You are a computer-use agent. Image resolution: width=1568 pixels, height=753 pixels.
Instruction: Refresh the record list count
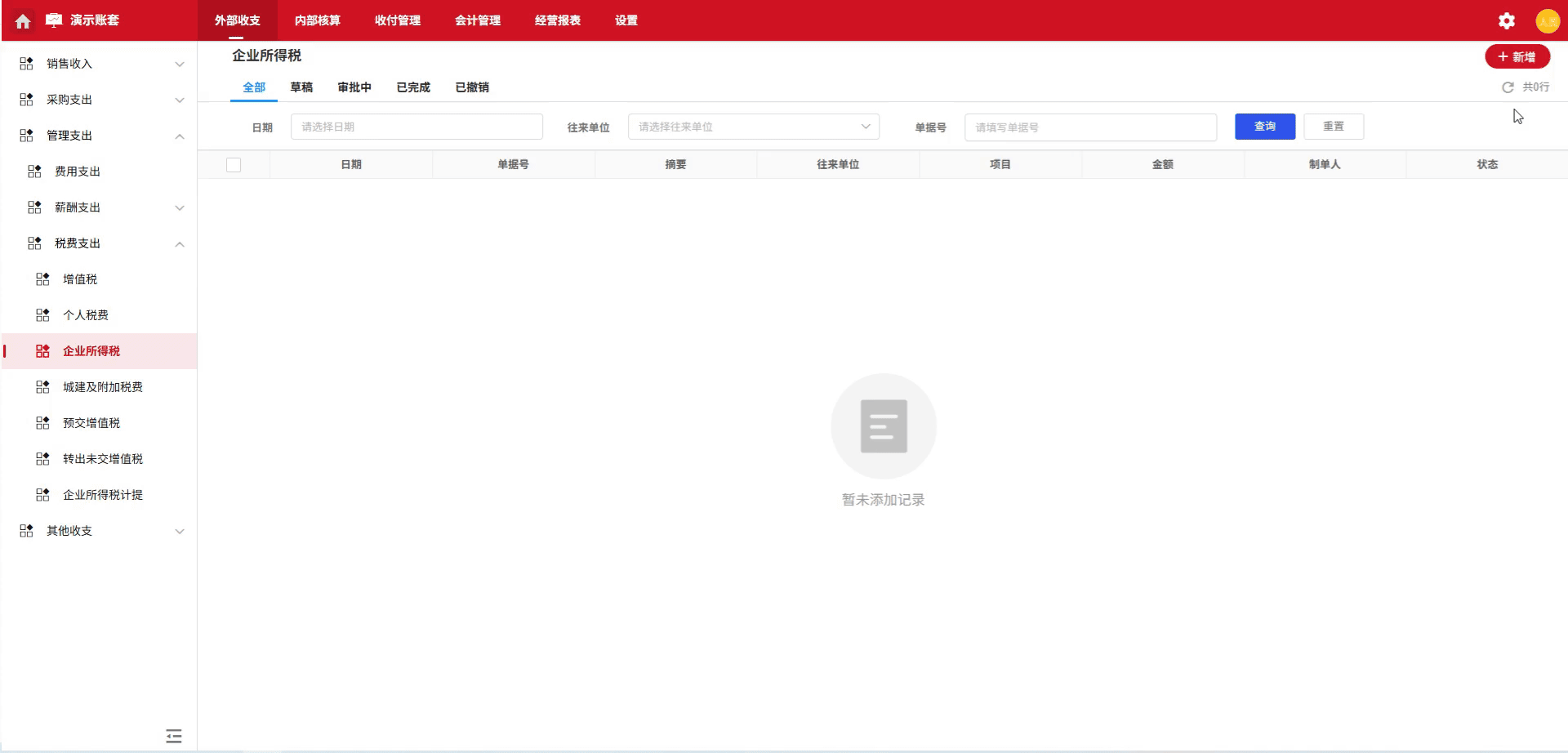(1507, 87)
